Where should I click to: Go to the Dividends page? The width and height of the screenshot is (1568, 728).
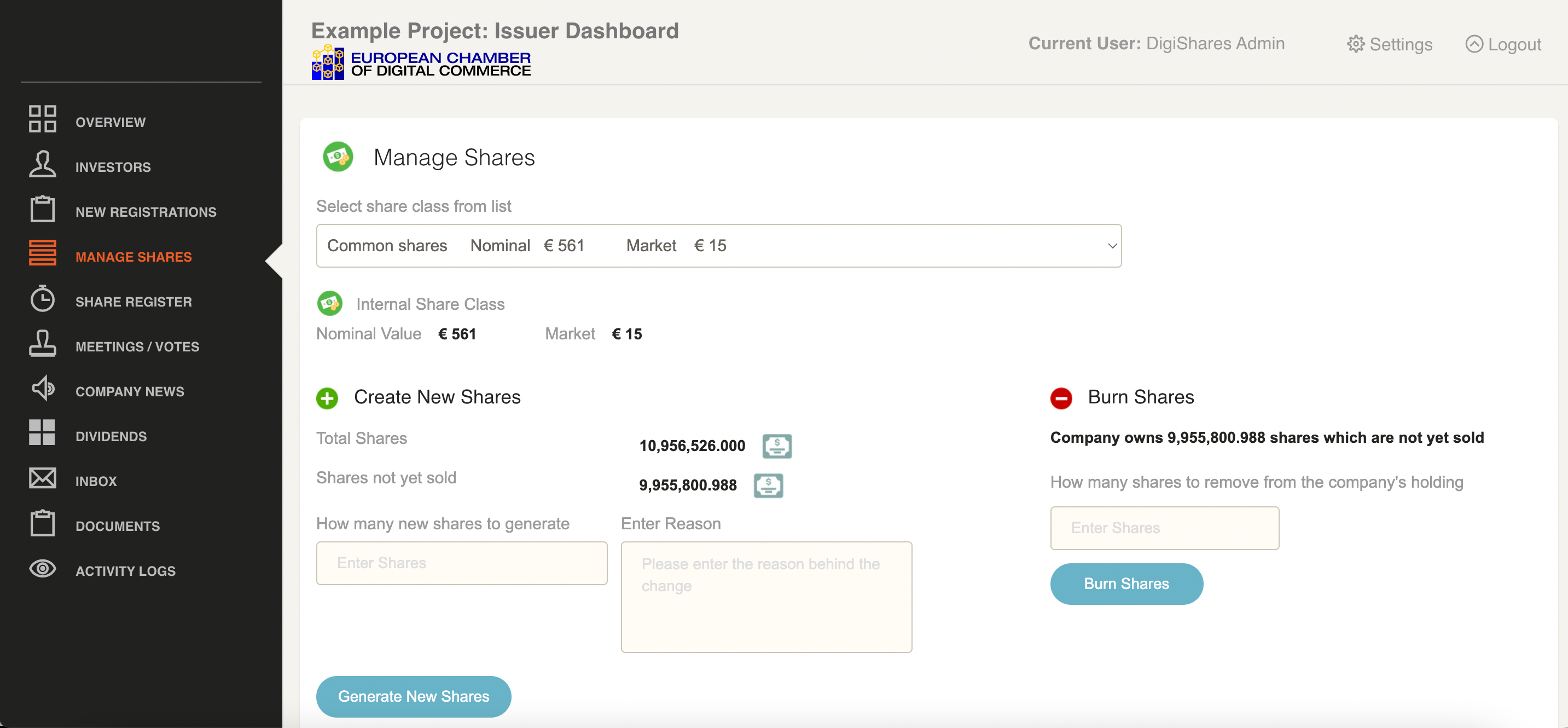tap(111, 436)
